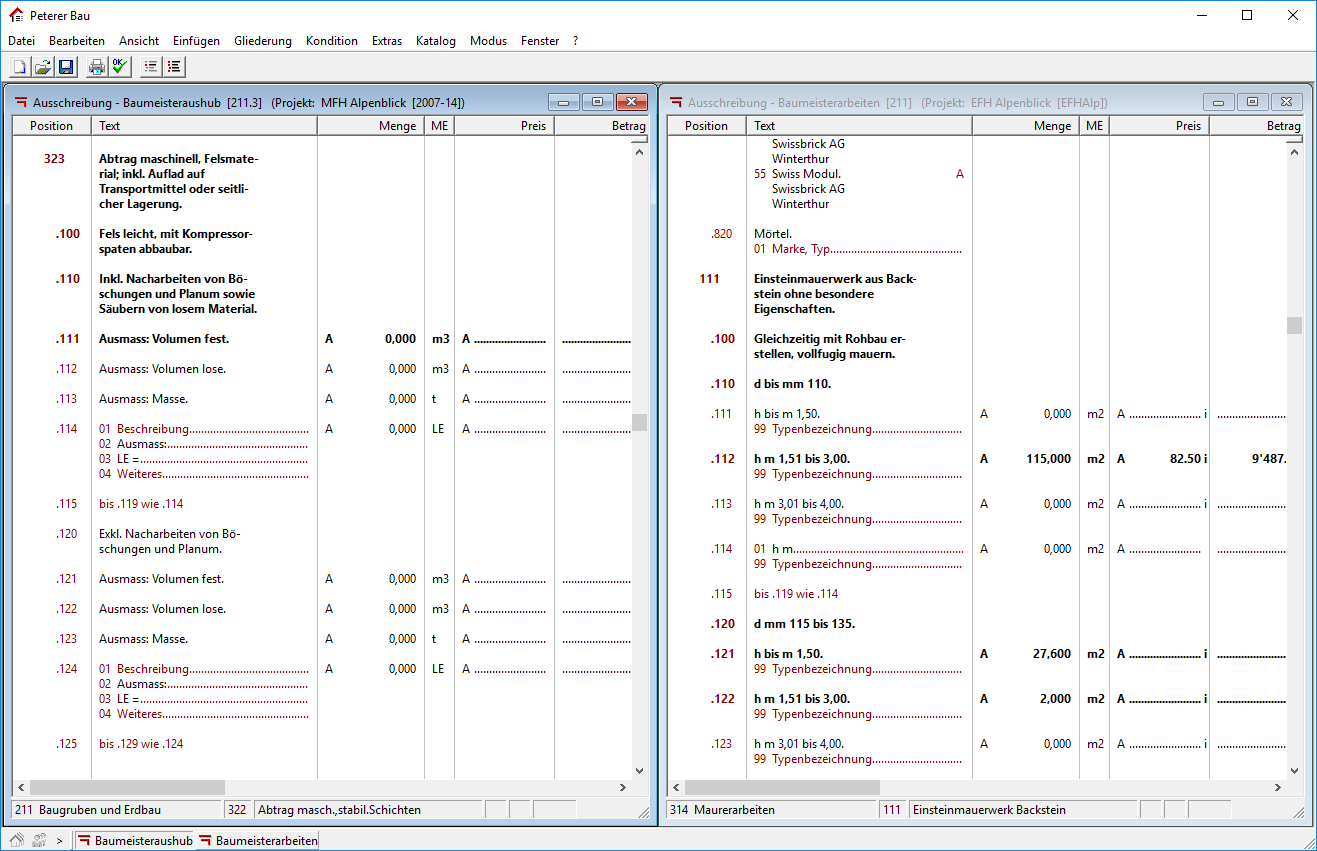The width and height of the screenshot is (1317, 851).
Task: Click the red-bulleted list toolbar icon
Action: [174, 67]
